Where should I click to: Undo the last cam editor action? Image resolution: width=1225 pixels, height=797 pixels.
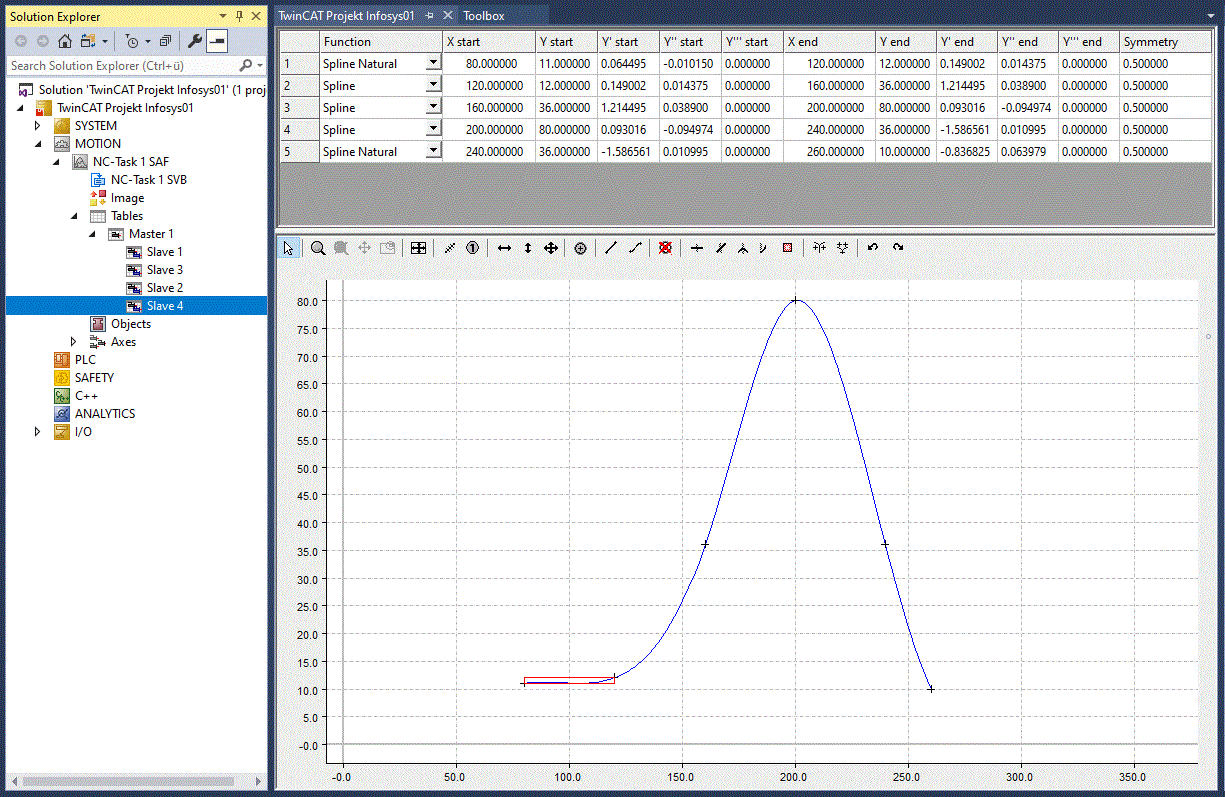tap(873, 248)
